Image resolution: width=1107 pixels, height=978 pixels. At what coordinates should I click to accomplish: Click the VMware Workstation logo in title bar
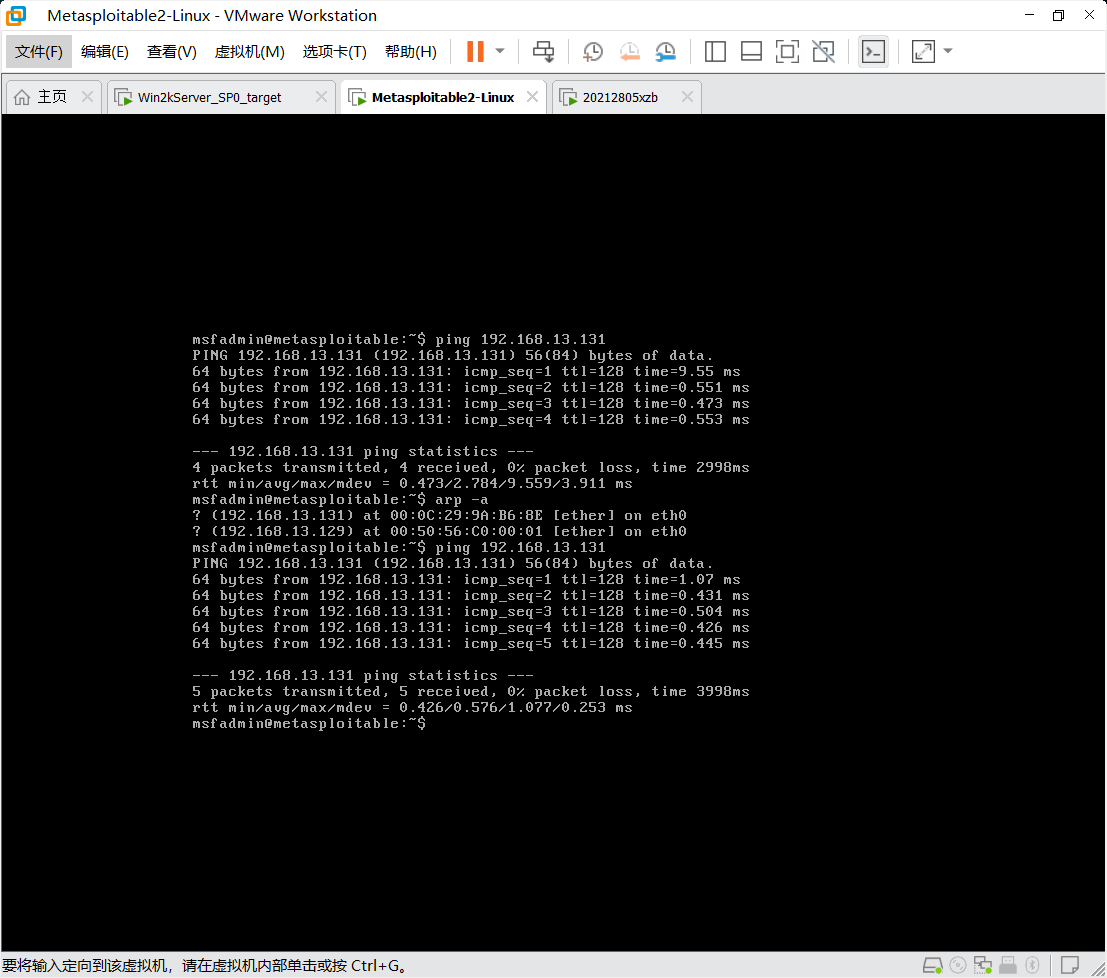pyautogui.click(x=16, y=16)
